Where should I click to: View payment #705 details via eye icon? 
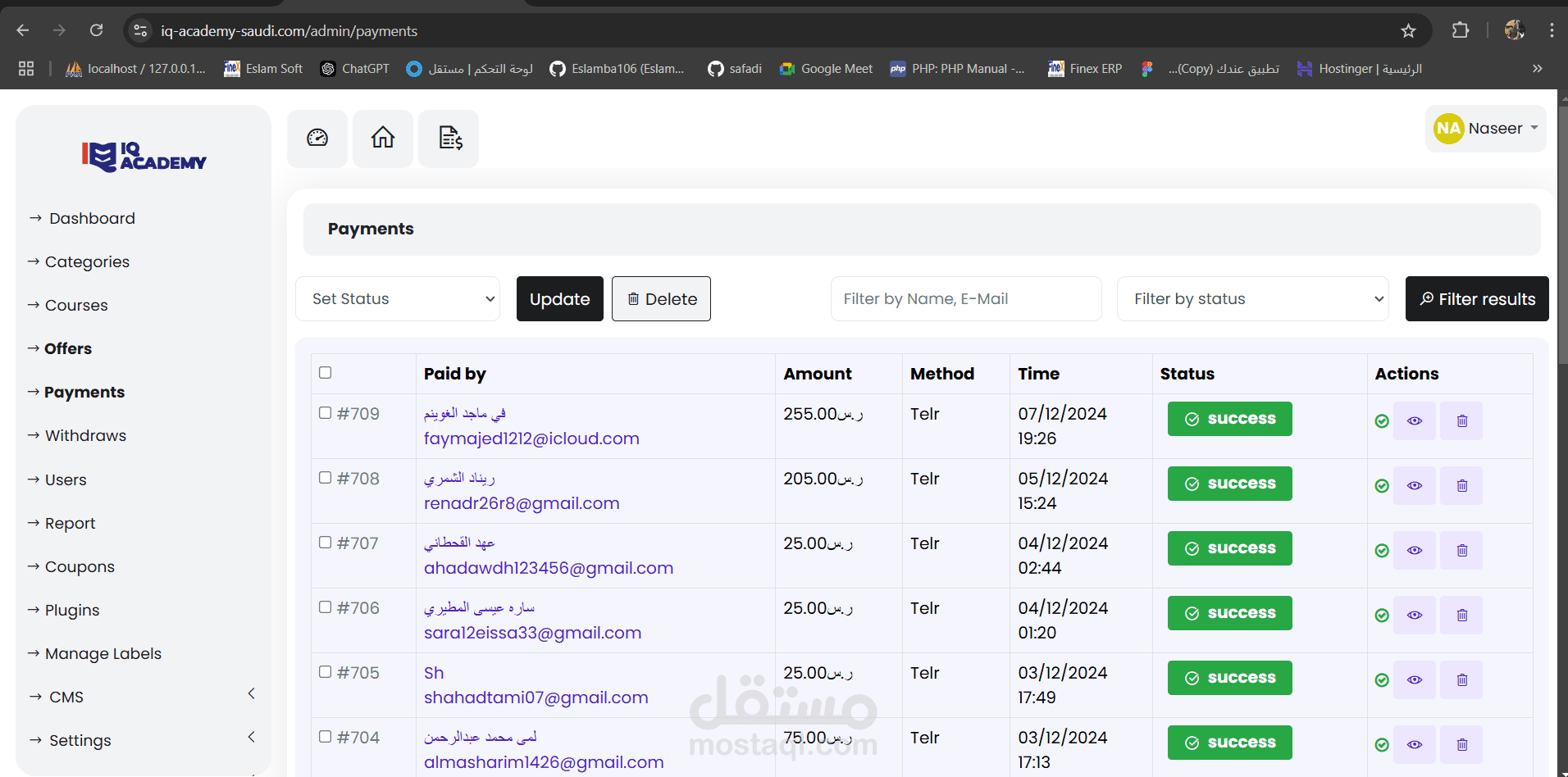tap(1415, 680)
